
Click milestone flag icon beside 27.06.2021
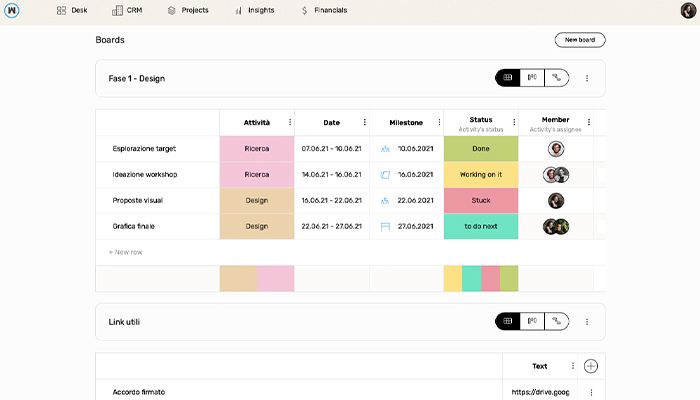pyautogui.click(x=385, y=227)
